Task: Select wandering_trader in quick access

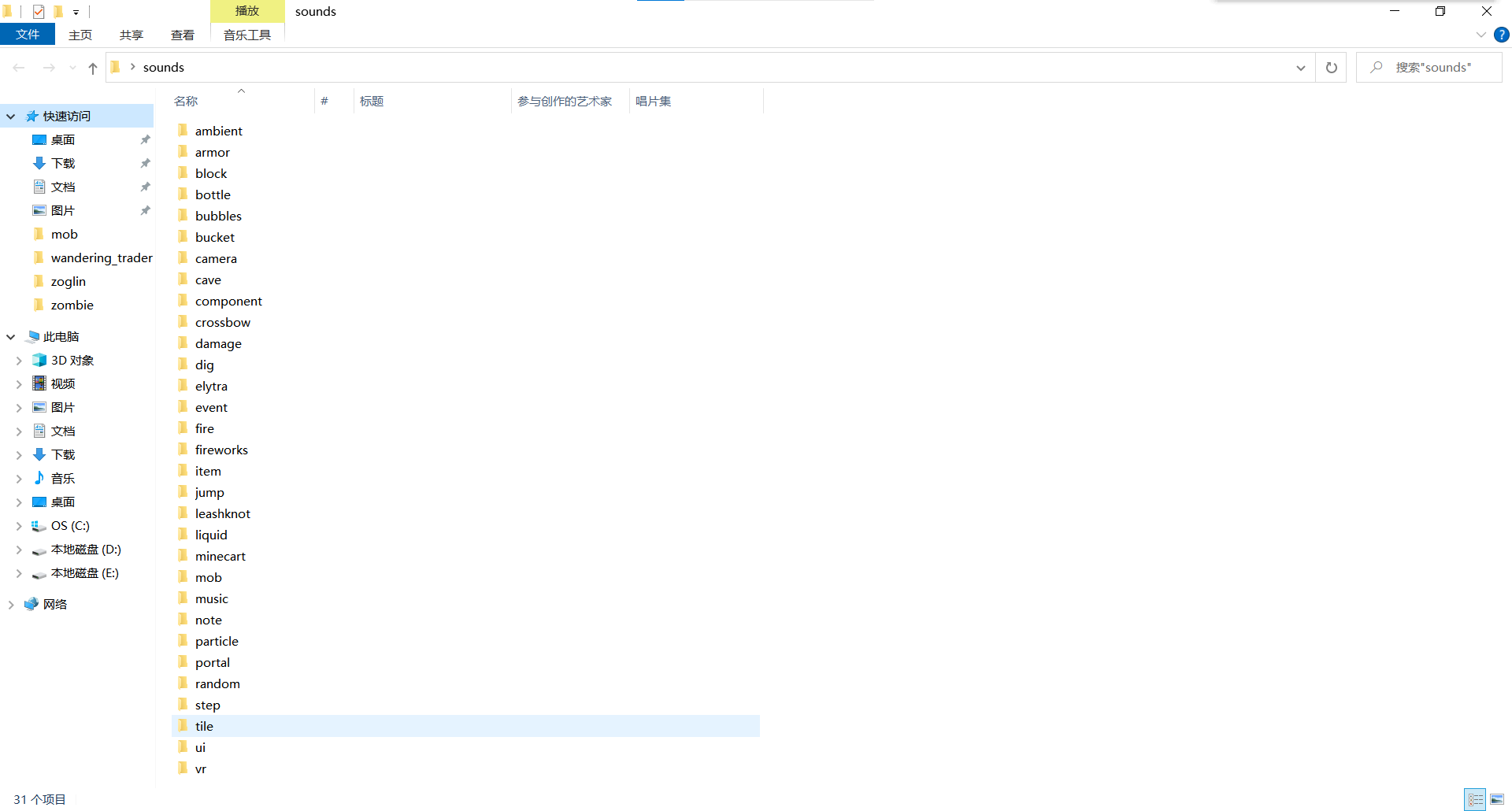Action: pos(102,257)
